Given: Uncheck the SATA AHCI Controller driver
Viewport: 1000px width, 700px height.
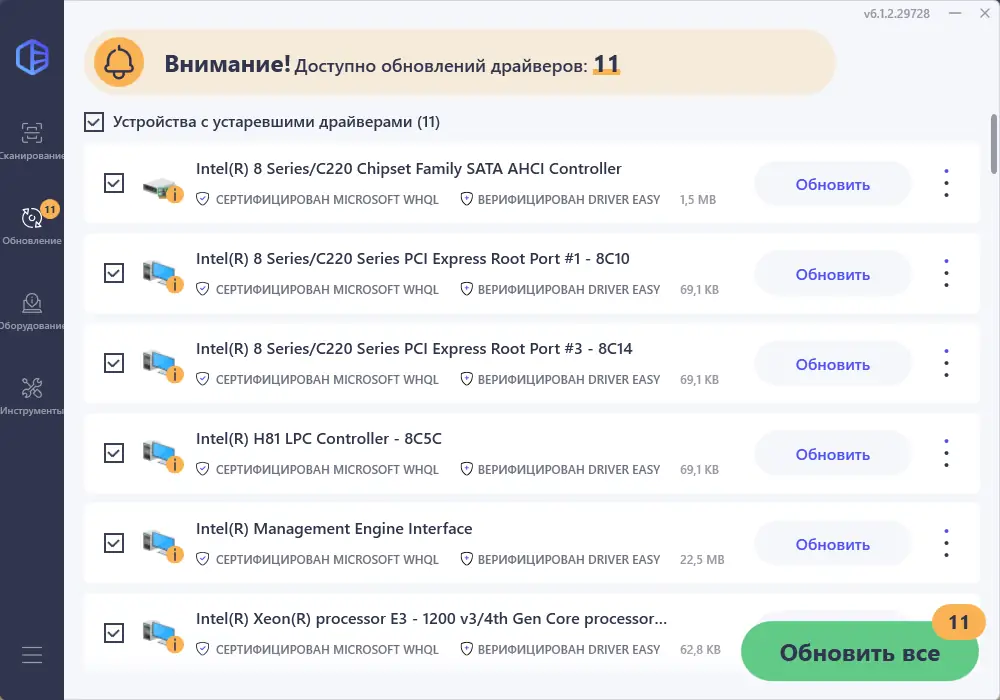Looking at the screenshot, I should tap(113, 183).
